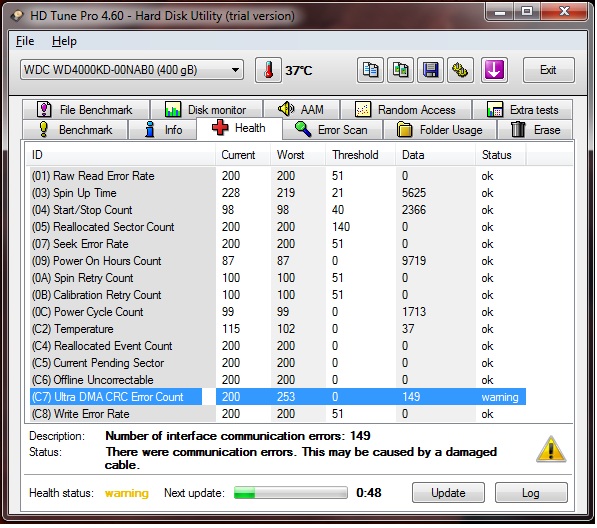Viewport: 597px width, 528px height.
Task: Click the purple download arrow icon
Action: click(494, 70)
